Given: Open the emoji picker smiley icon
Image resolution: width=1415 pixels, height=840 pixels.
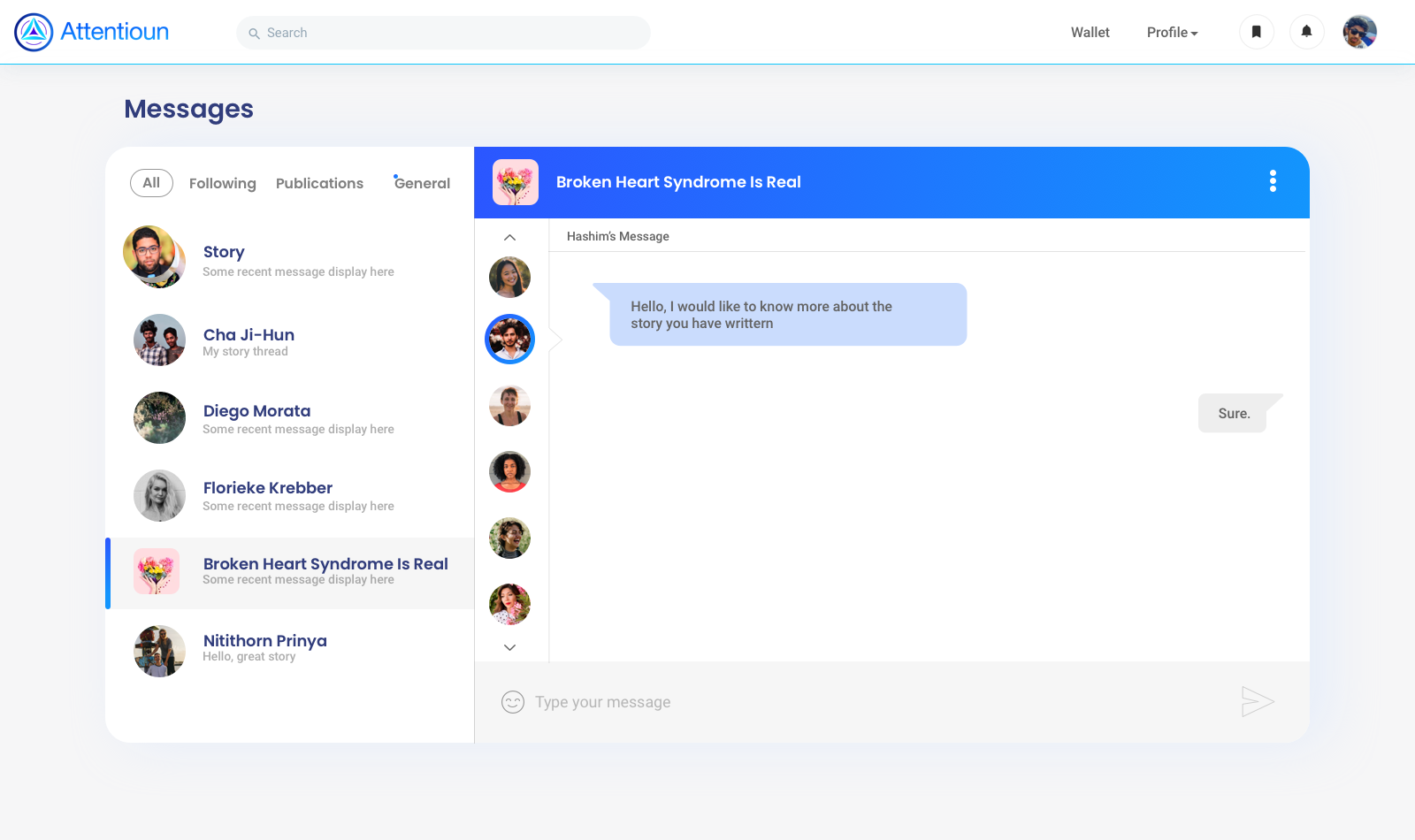Looking at the screenshot, I should (513, 702).
